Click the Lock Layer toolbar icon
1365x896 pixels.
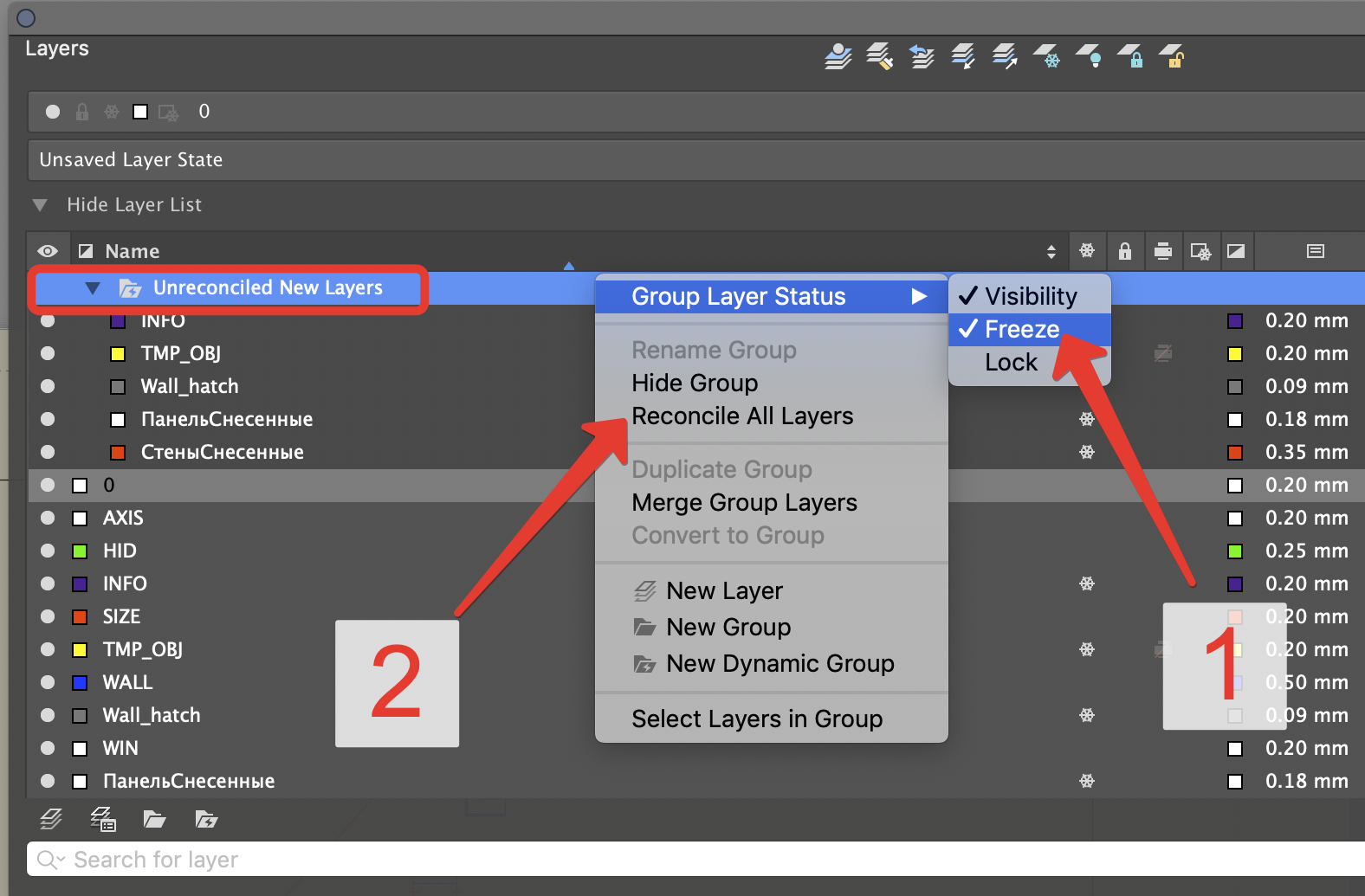1130,57
